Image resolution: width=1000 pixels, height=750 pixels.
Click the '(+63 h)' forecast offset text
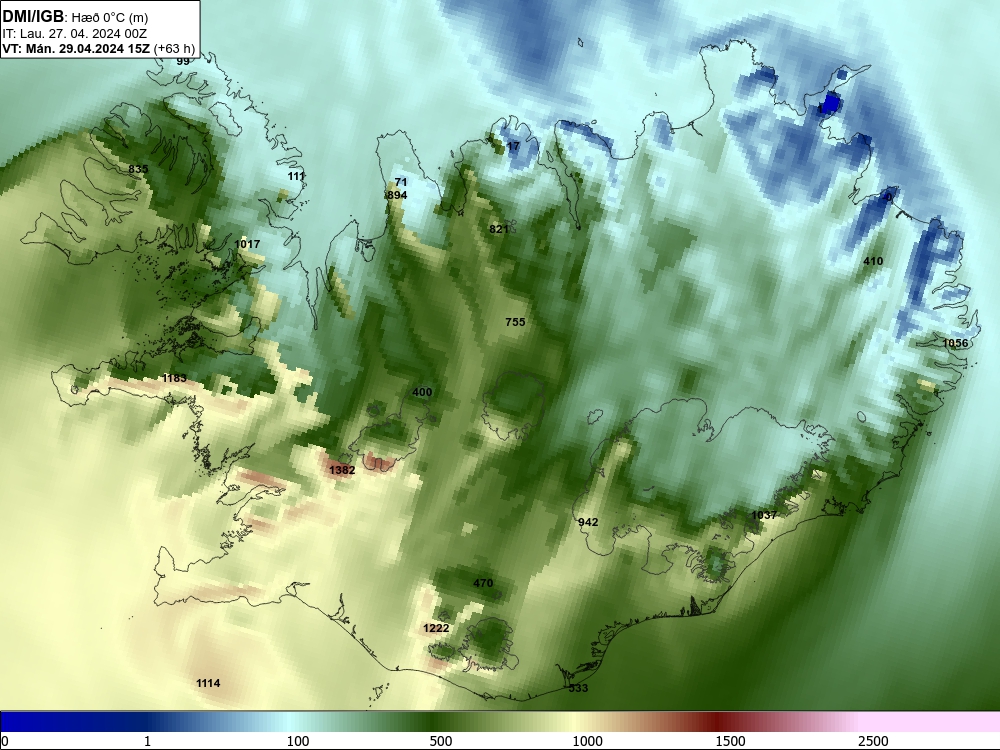click(174, 48)
